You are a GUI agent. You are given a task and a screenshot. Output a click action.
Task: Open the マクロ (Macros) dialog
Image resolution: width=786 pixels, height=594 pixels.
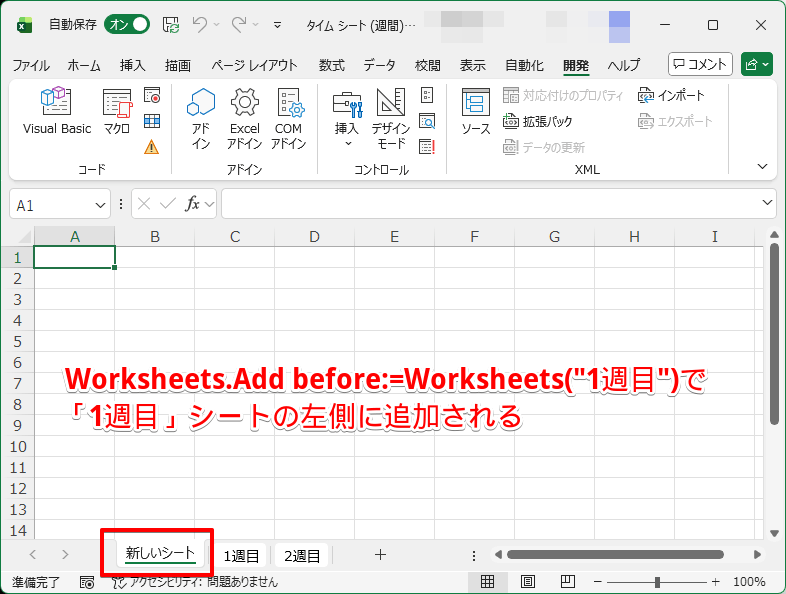click(117, 111)
